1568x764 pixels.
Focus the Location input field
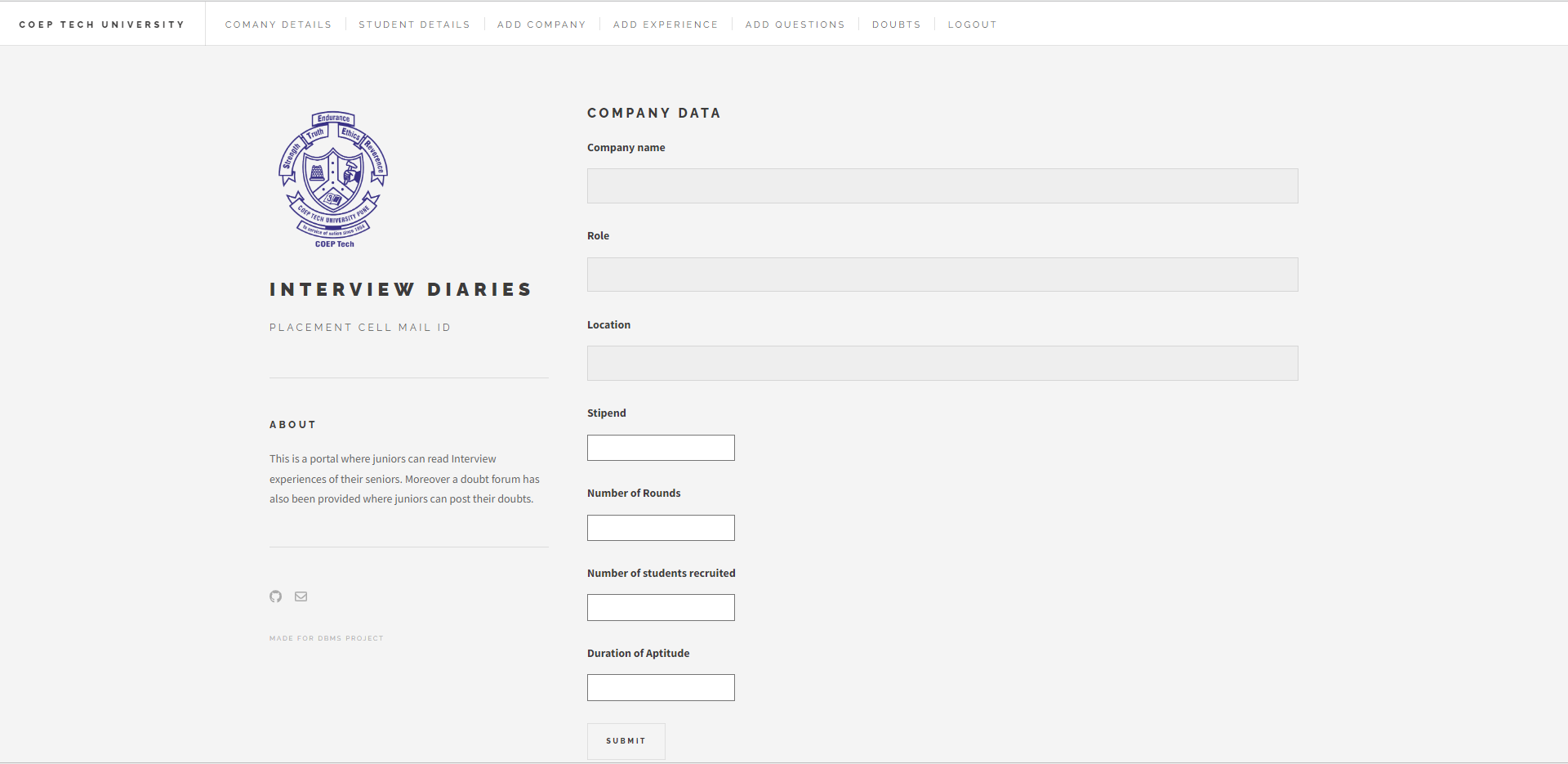942,363
